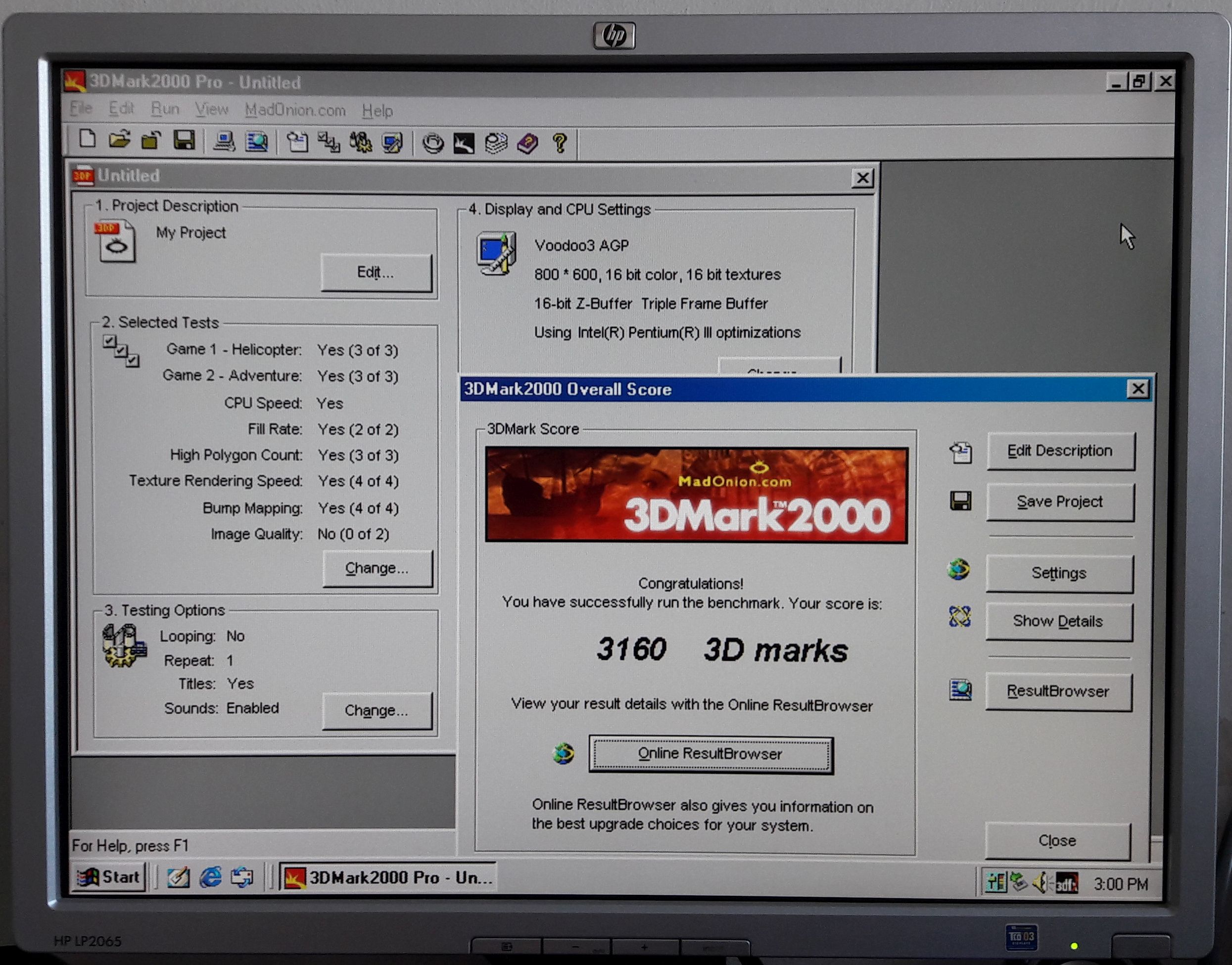Click the purple help book toolbar icon

tap(528, 144)
